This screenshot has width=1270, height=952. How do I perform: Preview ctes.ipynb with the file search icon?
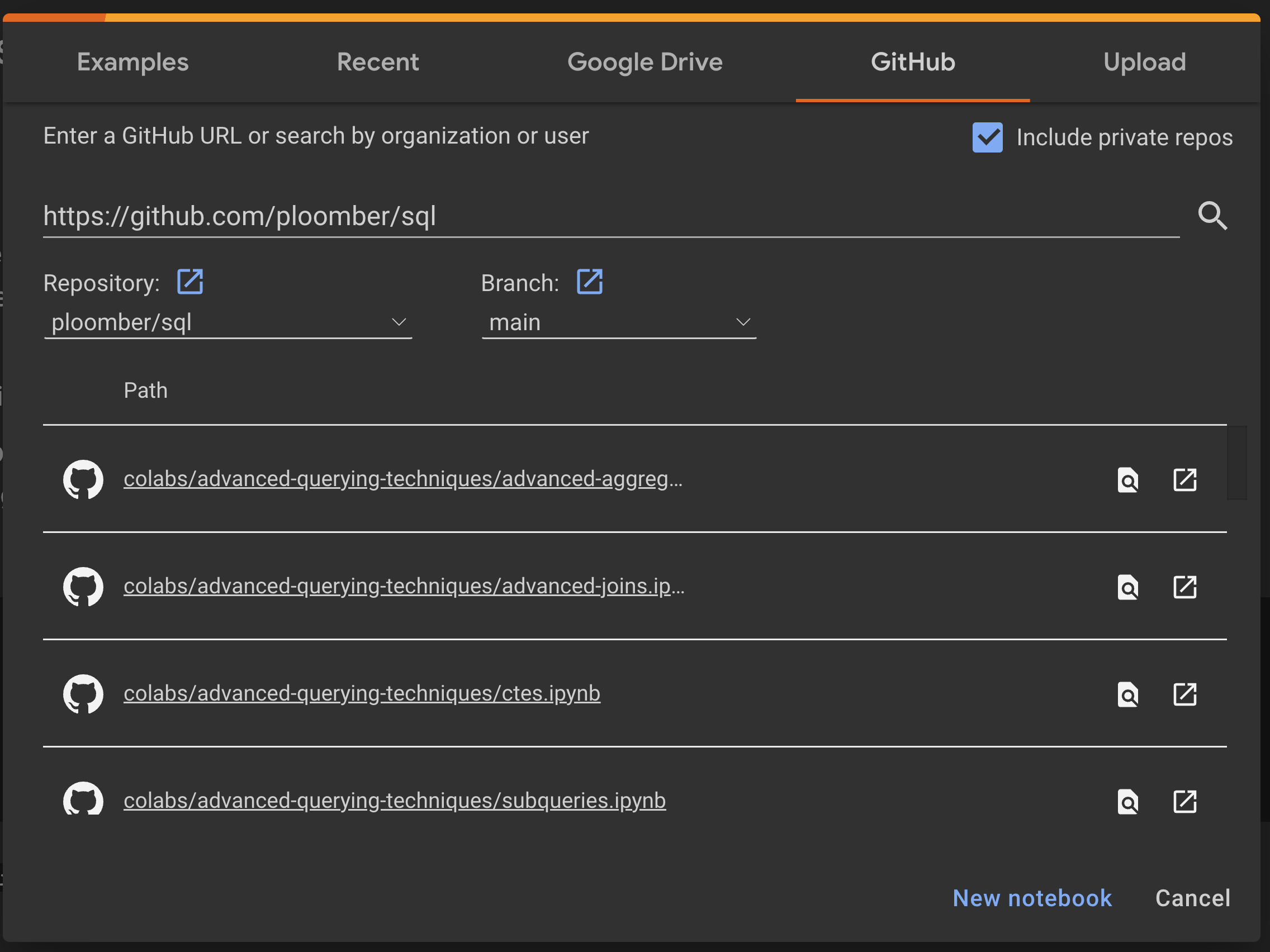pos(1127,694)
